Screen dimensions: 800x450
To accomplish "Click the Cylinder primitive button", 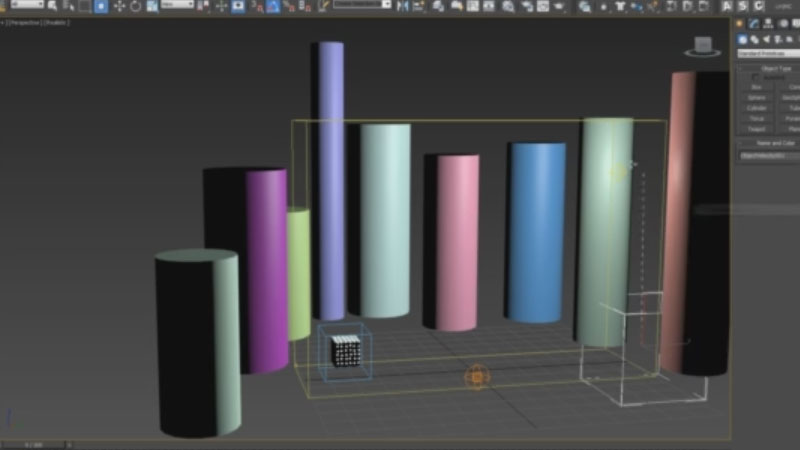I will point(757,107).
